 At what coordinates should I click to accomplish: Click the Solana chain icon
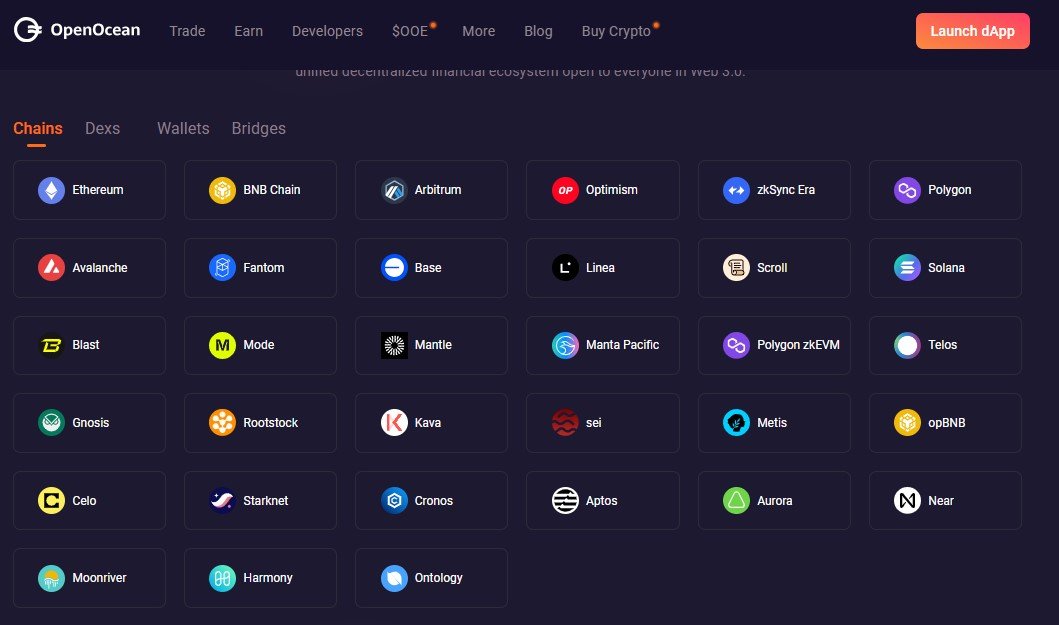[x=907, y=268]
